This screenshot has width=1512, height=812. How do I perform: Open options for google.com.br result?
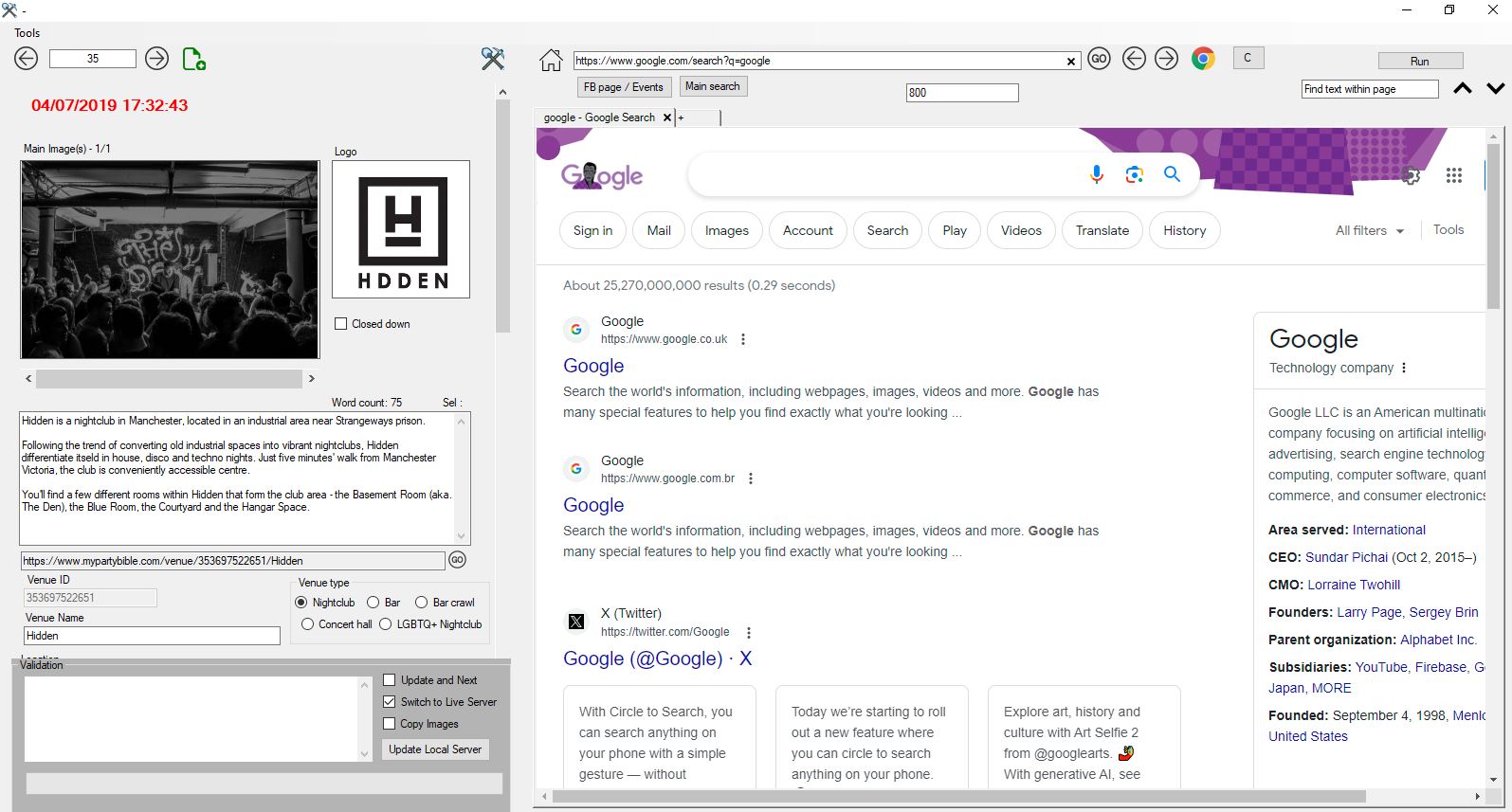751,478
